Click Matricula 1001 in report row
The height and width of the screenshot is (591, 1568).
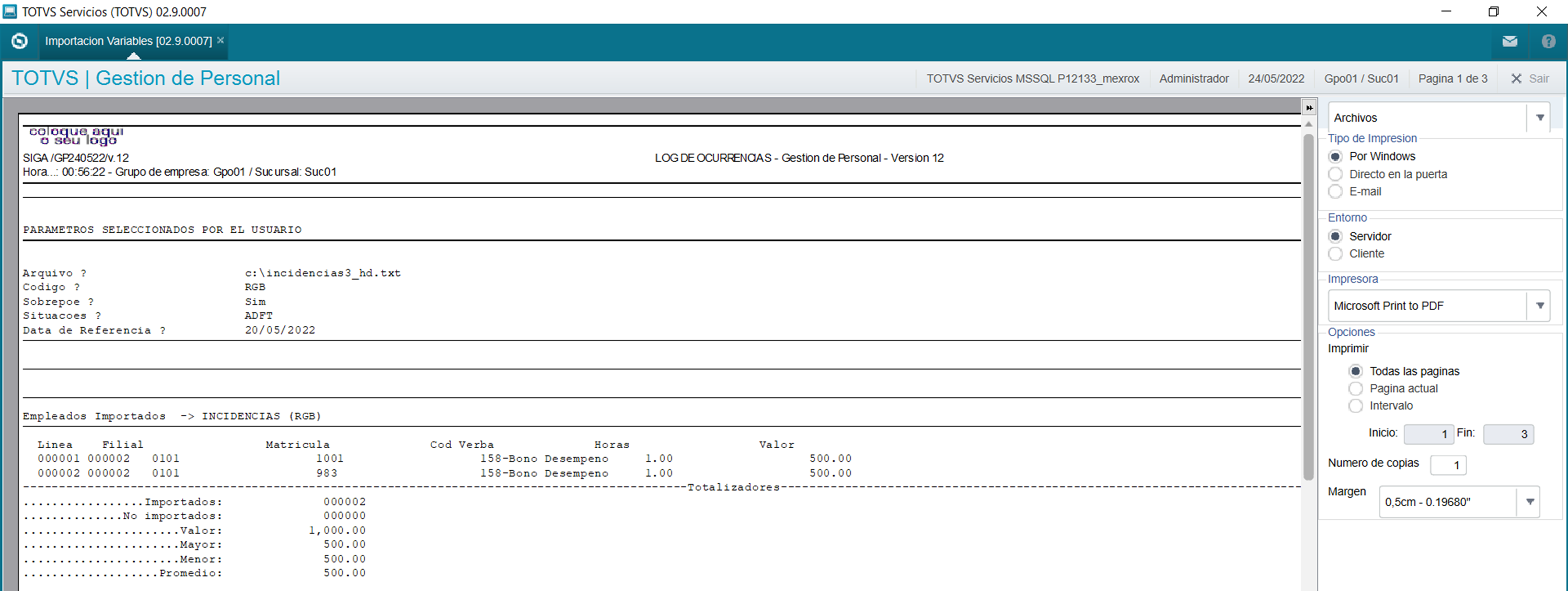pos(329,458)
